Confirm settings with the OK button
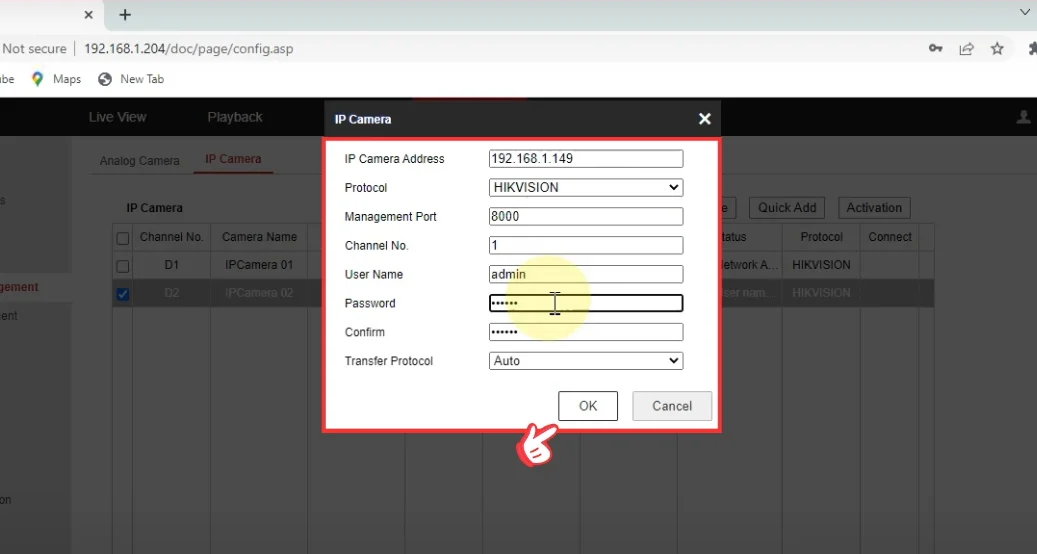Viewport: 1037px width, 554px height. pos(588,406)
